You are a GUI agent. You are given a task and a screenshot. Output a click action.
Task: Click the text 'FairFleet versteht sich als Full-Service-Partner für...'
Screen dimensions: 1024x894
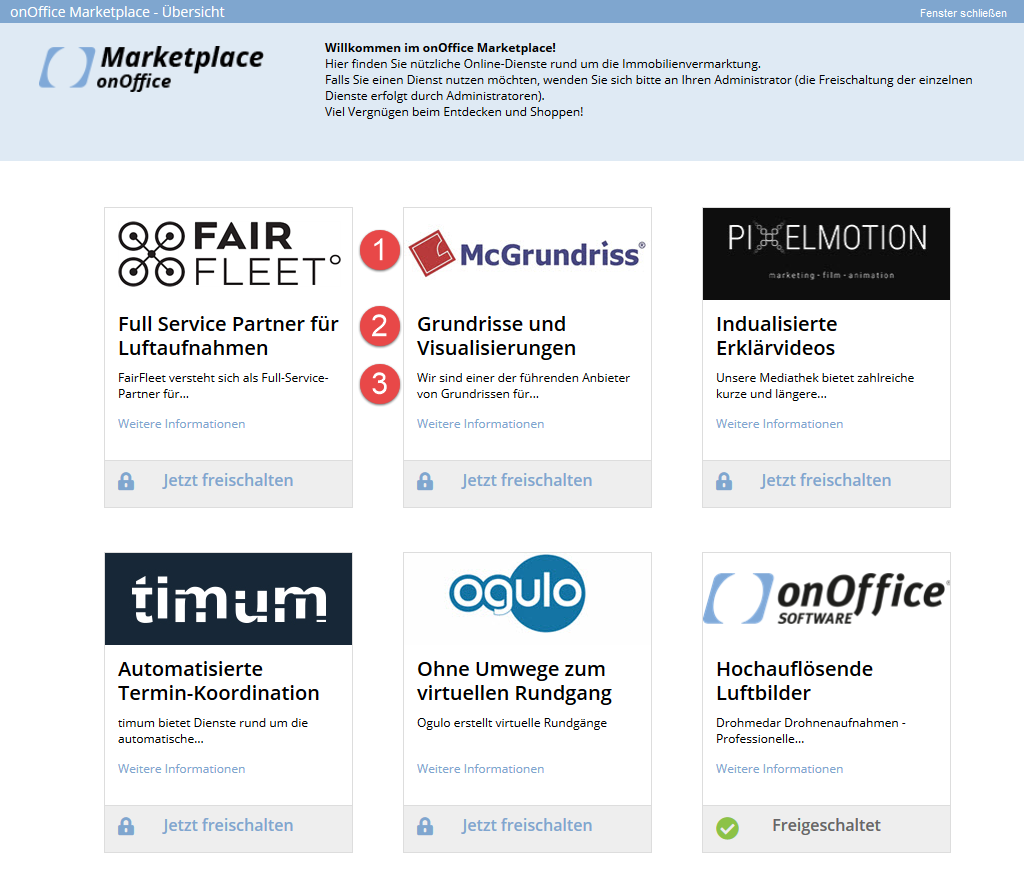pyautogui.click(x=223, y=386)
